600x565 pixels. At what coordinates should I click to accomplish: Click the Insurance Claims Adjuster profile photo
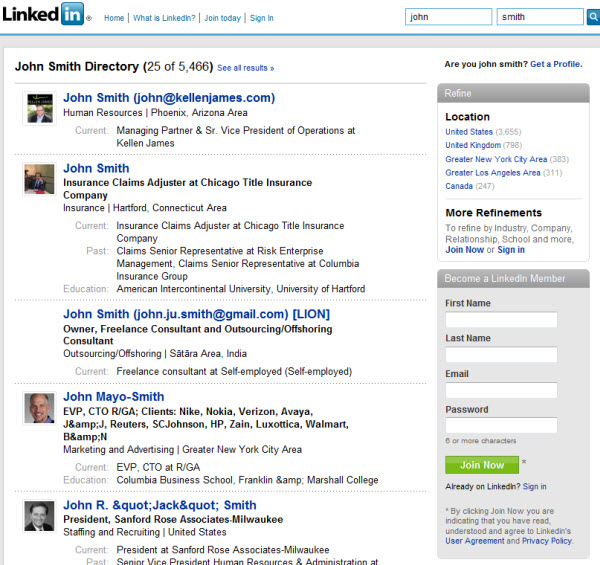click(40, 179)
